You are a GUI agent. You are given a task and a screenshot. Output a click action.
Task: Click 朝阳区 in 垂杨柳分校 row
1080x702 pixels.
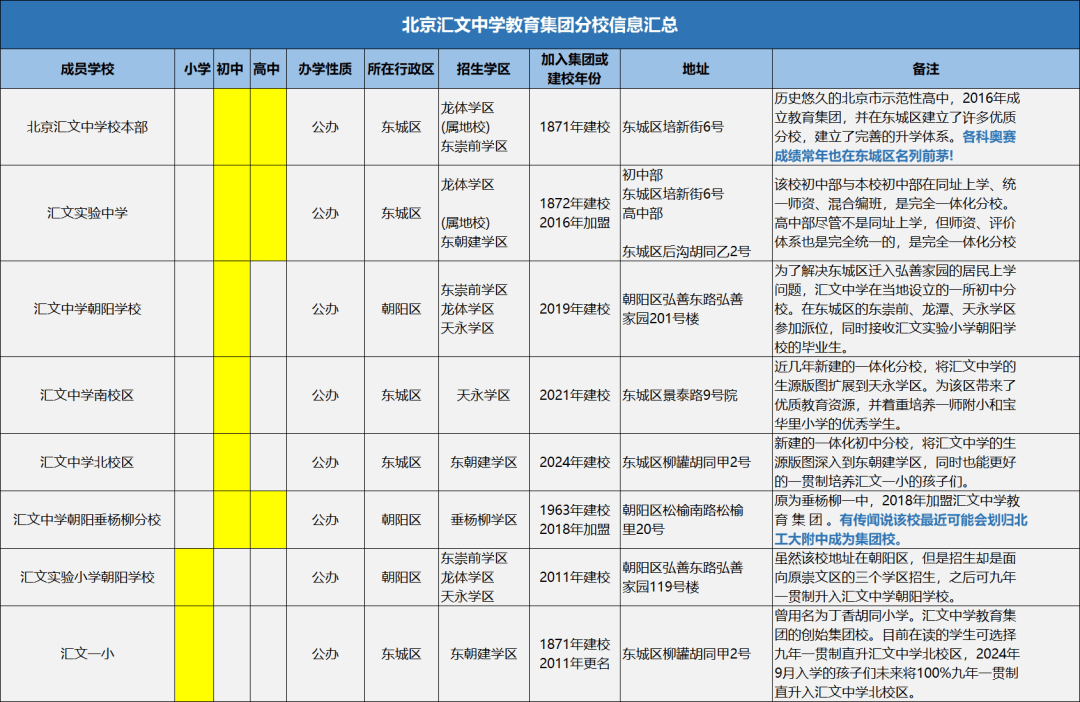coord(401,519)
